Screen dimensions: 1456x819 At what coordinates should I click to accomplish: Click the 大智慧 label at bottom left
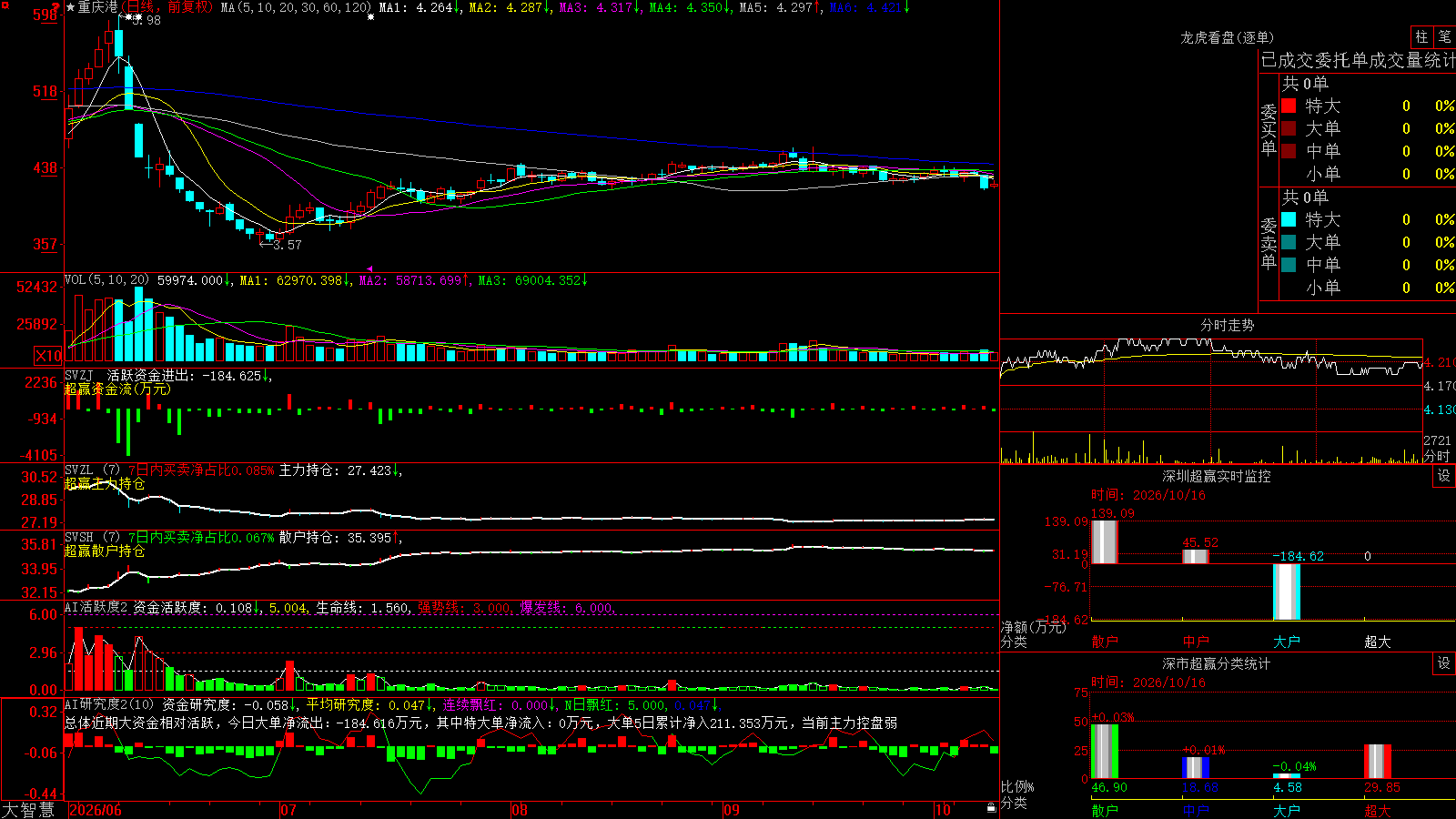28,810
